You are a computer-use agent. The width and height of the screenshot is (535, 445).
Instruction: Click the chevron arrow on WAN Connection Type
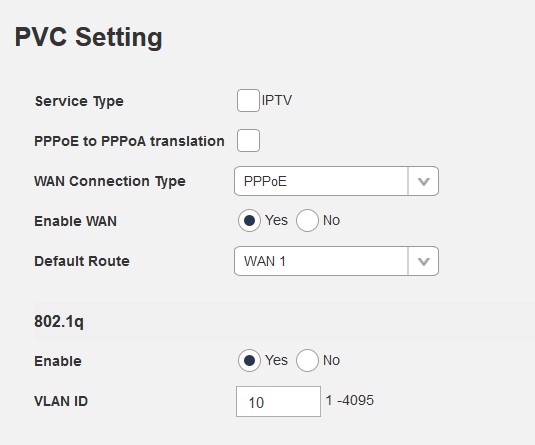tap(423, 181)
